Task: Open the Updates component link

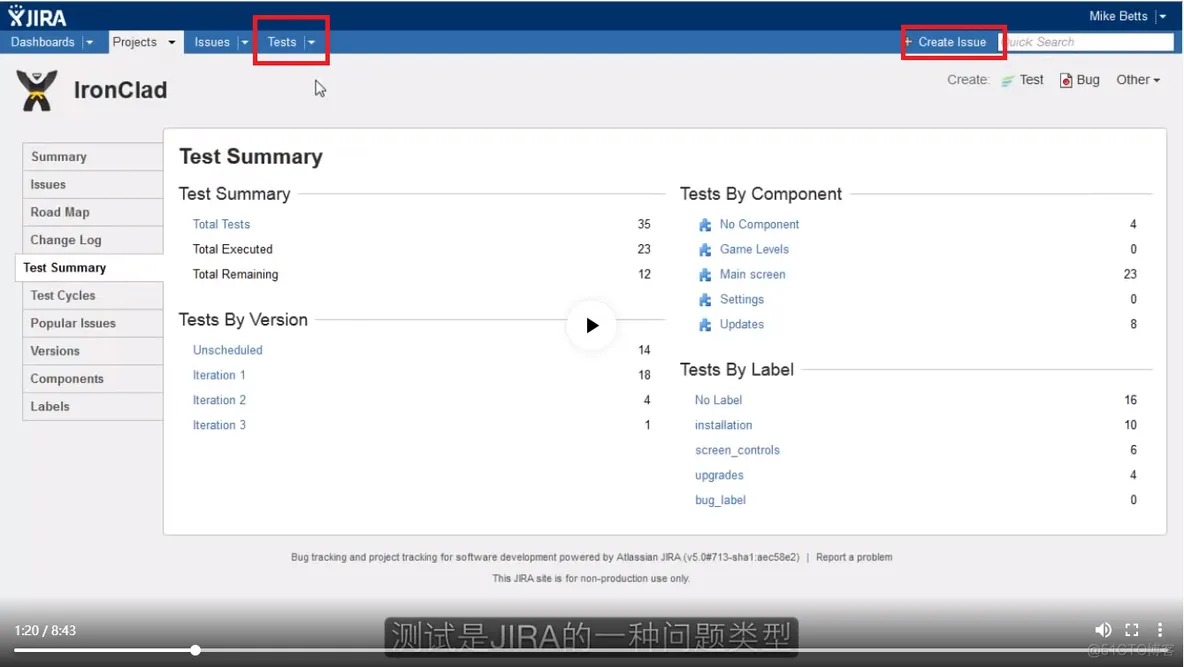Action: (742, 324)
